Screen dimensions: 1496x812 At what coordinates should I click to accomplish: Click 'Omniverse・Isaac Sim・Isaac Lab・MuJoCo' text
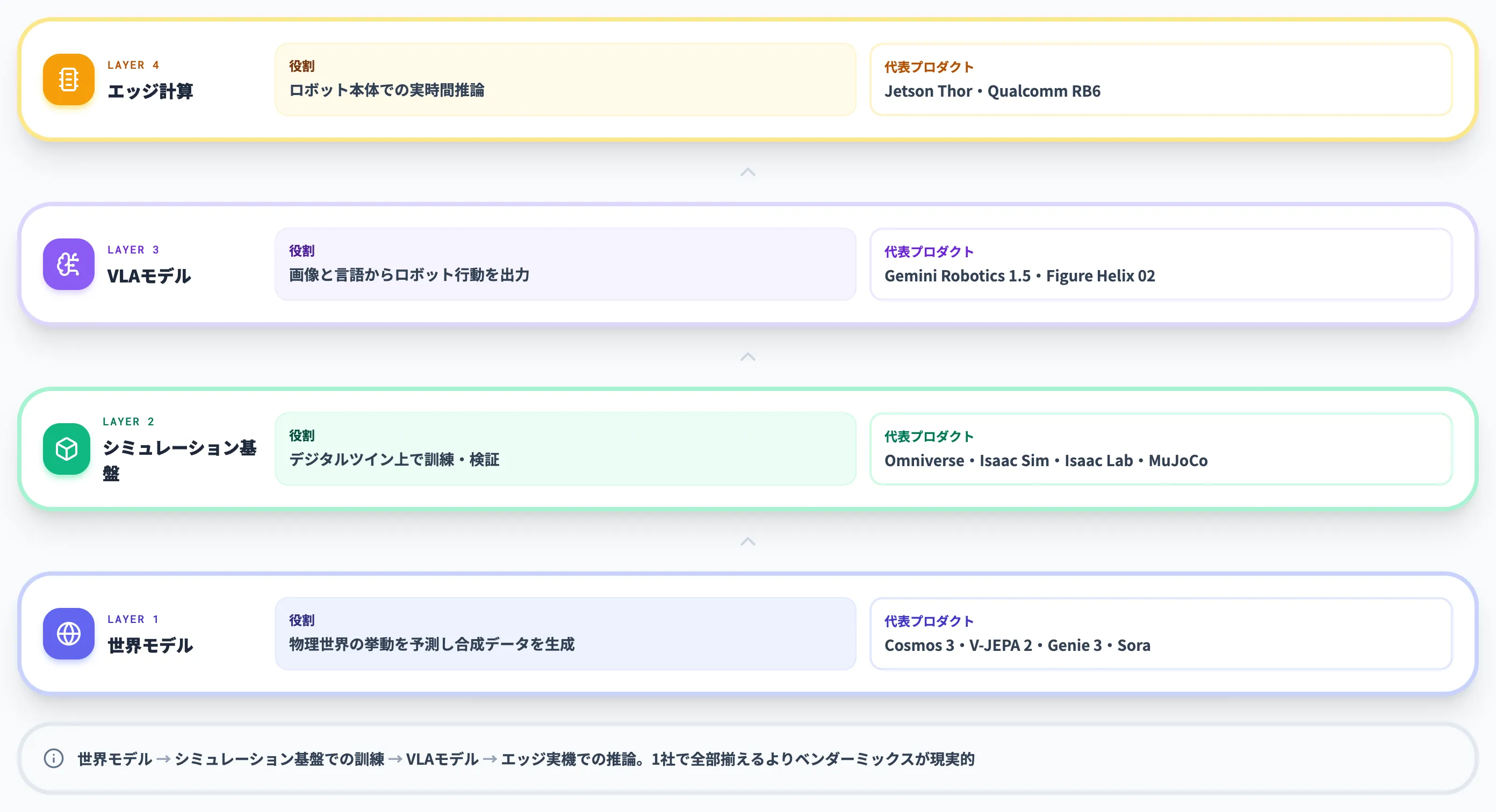point(1046,460)
